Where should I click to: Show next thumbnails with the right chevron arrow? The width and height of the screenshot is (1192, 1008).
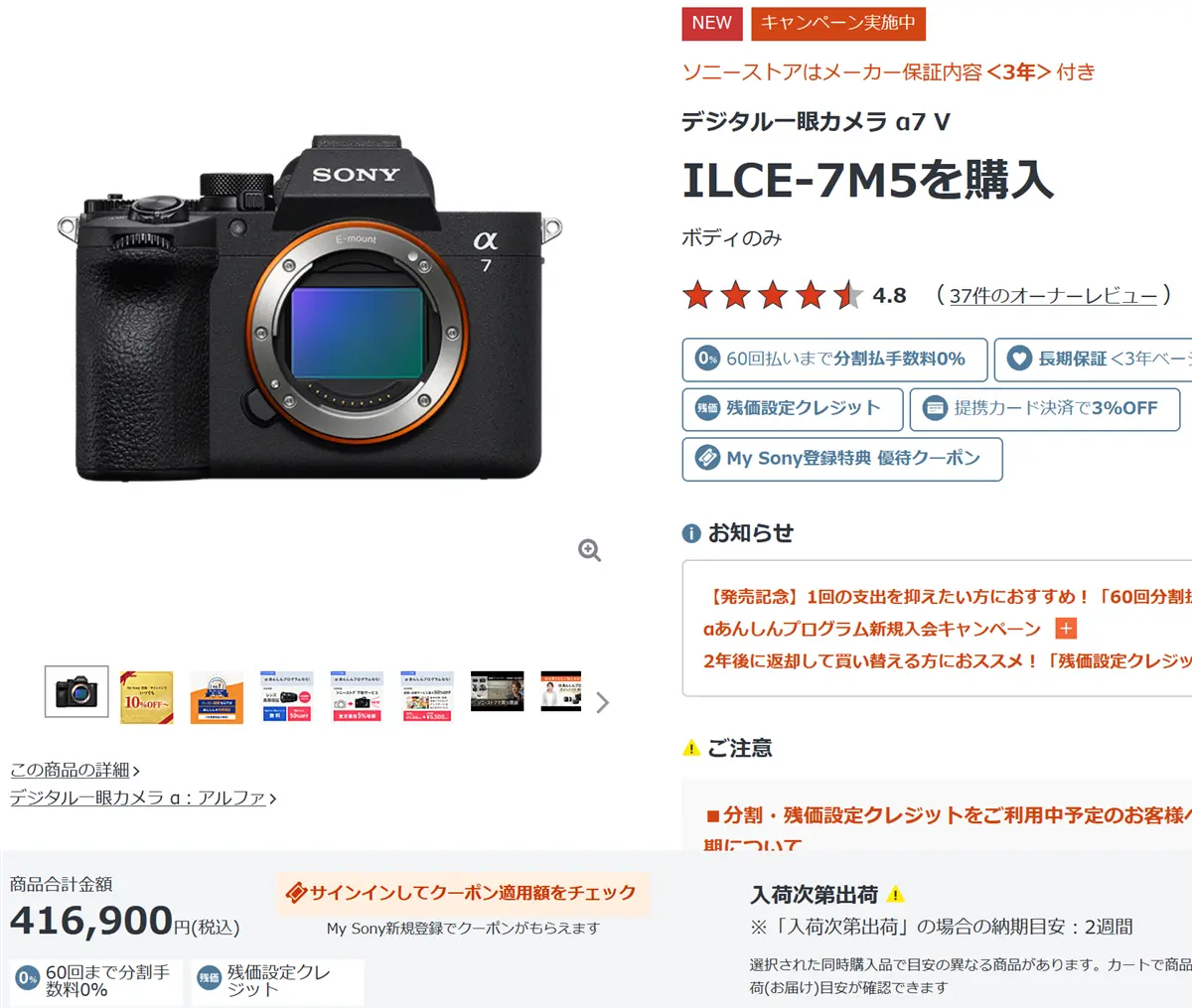[602, 703]
